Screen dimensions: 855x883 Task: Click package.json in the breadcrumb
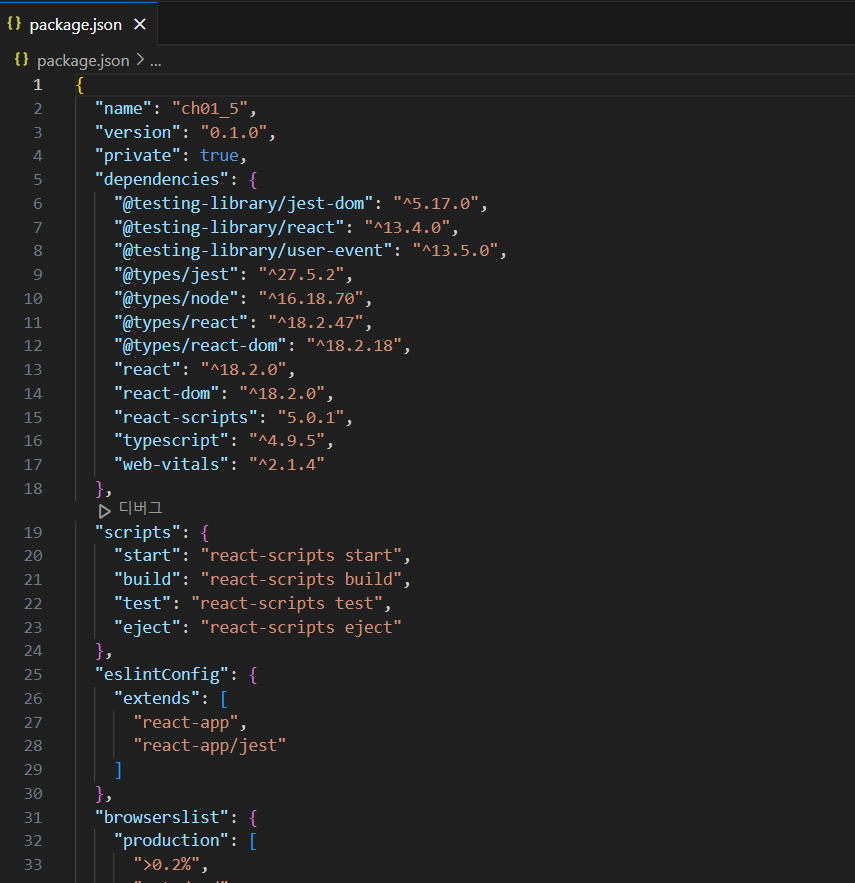(x=83, y=60)
